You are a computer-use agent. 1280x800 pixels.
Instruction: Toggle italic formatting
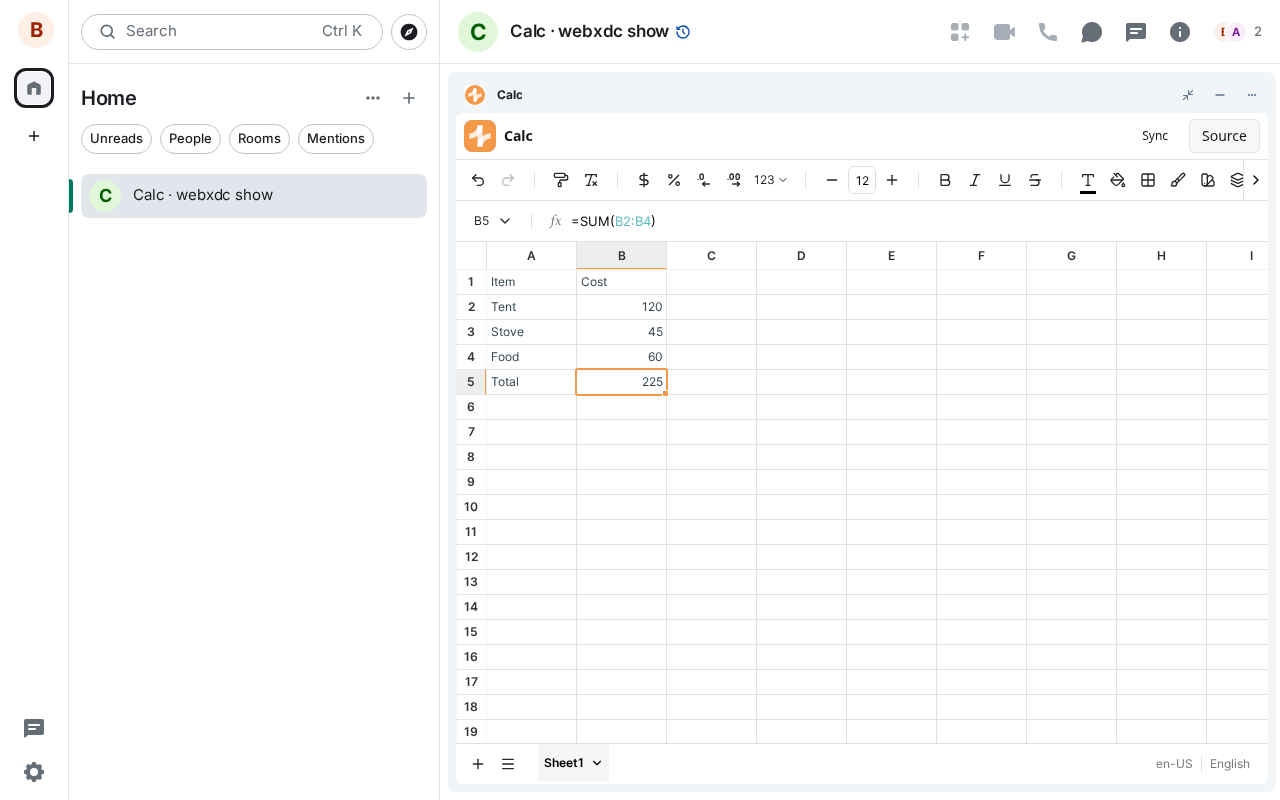click(x=975, y=180)
